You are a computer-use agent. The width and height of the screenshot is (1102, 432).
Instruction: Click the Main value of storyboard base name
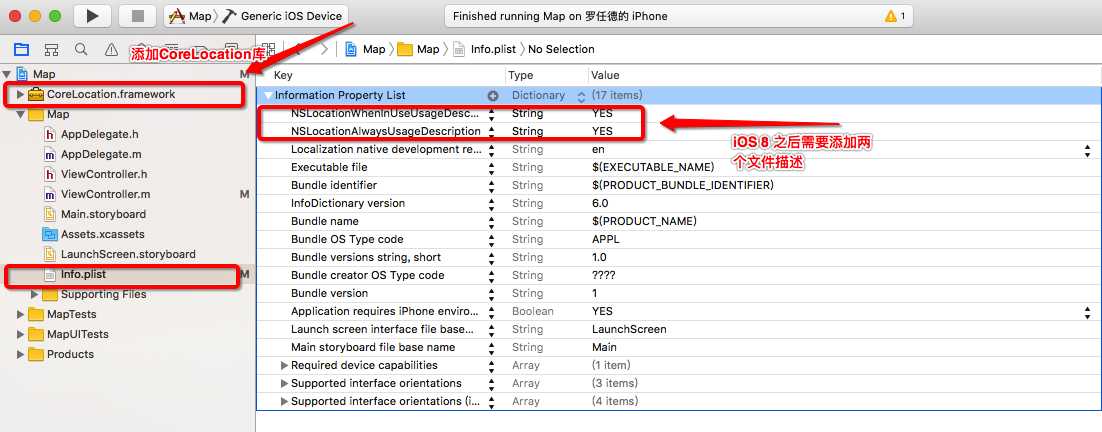point(604,347)
